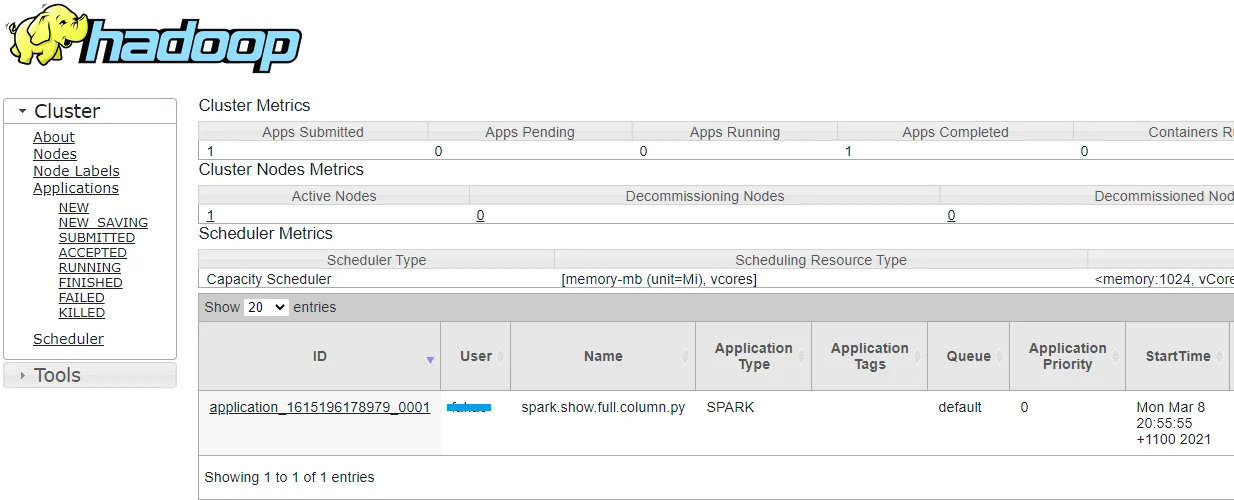Viewport: 1234px width, 500px height.
Task: Open the Show entries count dropdown
Action: tap(266, 308)
